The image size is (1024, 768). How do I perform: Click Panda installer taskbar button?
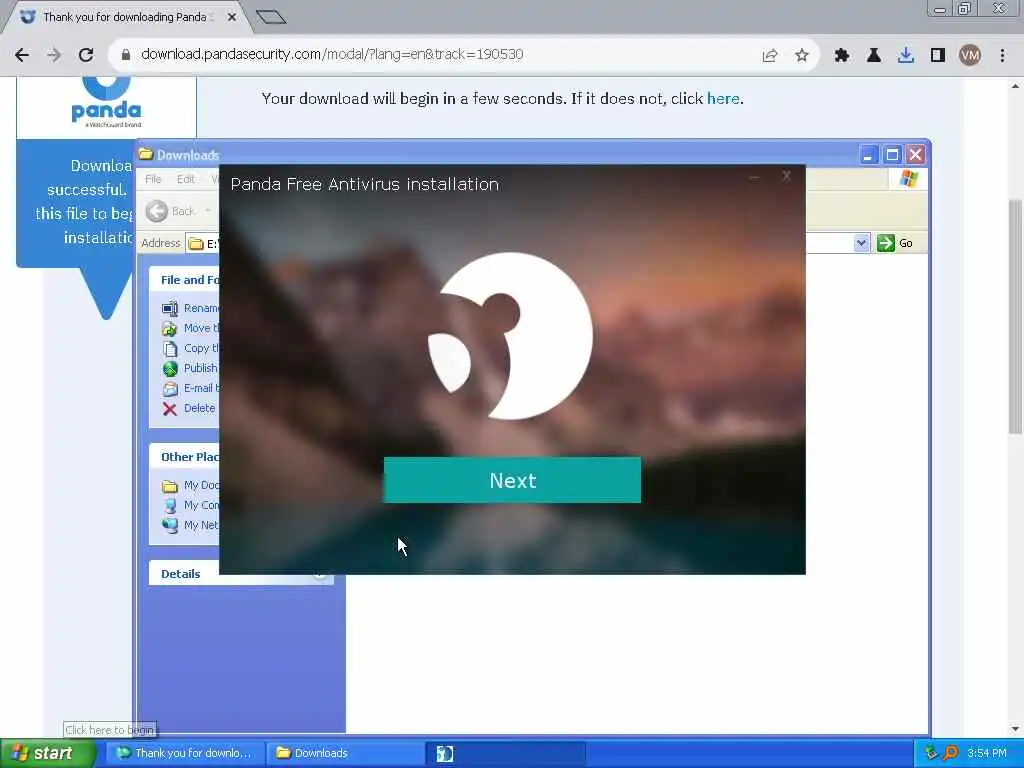505,753
